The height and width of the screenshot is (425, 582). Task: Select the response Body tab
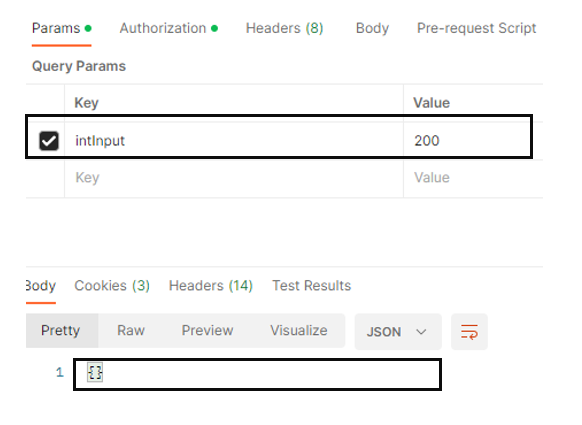[41, 285]
